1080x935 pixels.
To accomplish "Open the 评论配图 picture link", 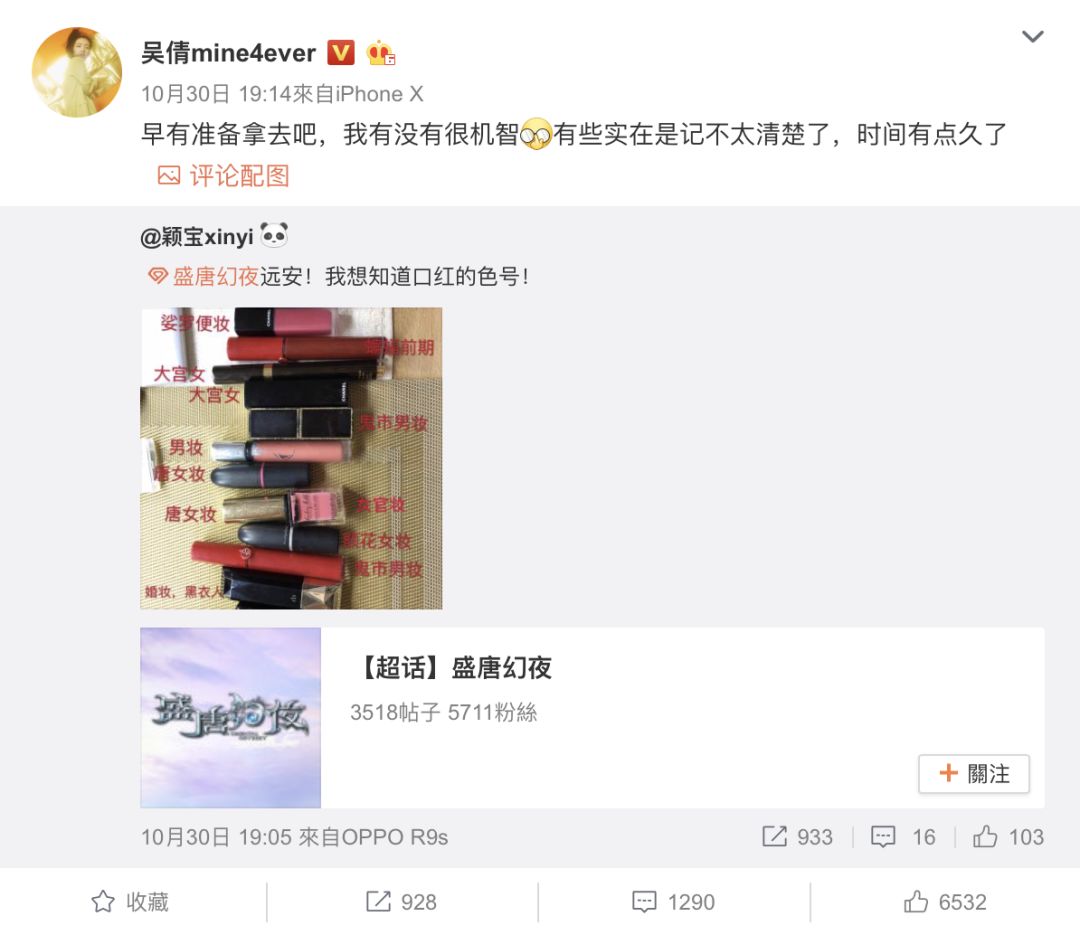I will point(223,176).
